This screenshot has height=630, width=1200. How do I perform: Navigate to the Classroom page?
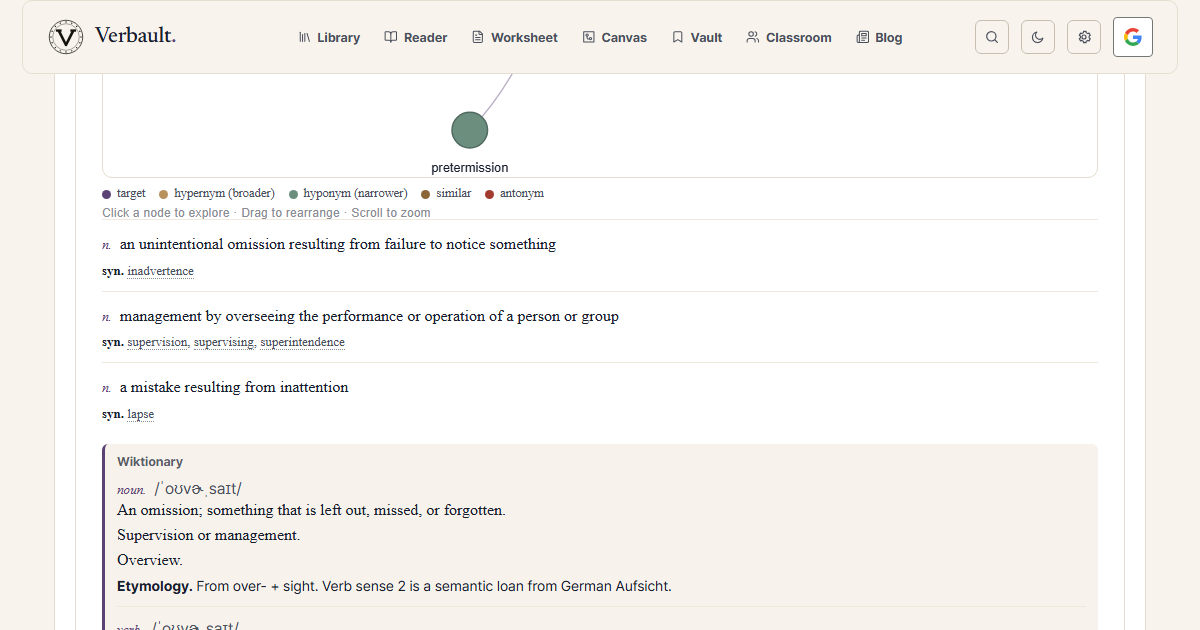click(x=789, y=37)
